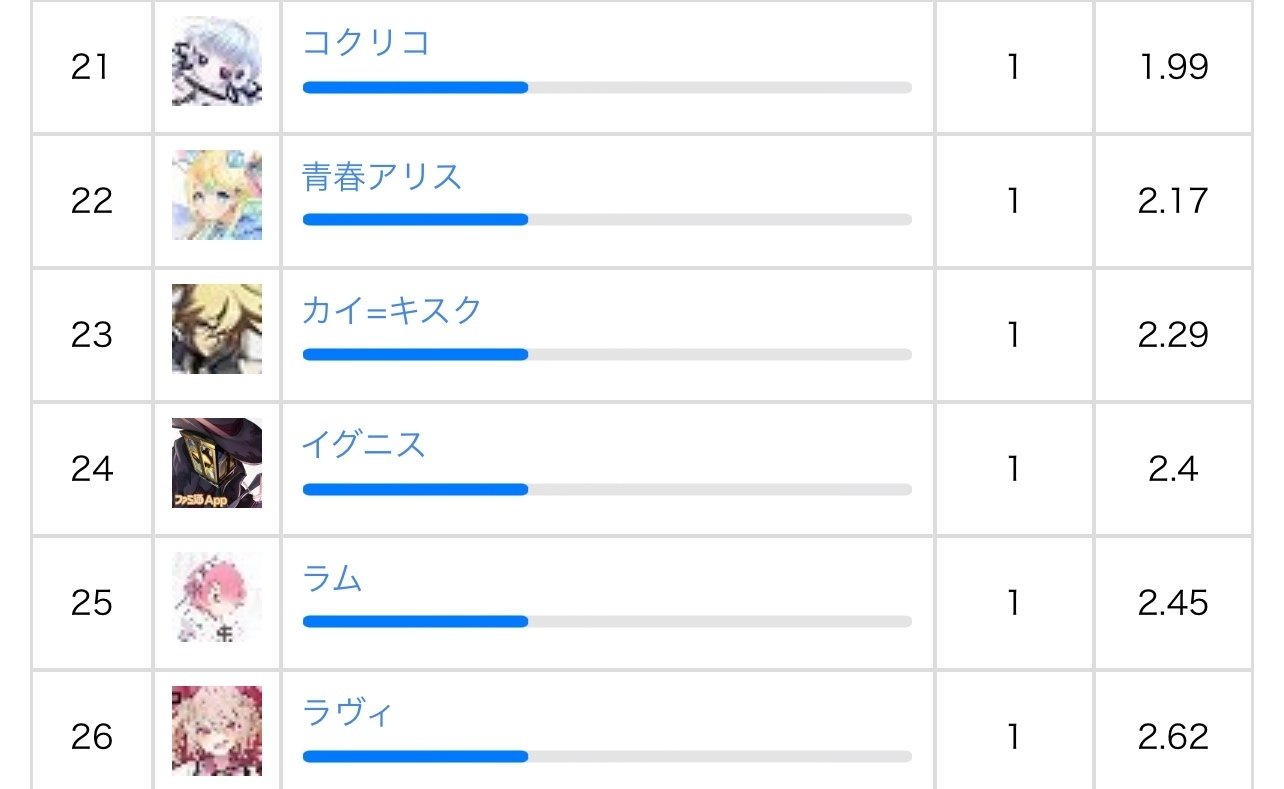Select rank number 24 cell
The width and height of the screenshot is (1284, 789).
pos(91,469)
